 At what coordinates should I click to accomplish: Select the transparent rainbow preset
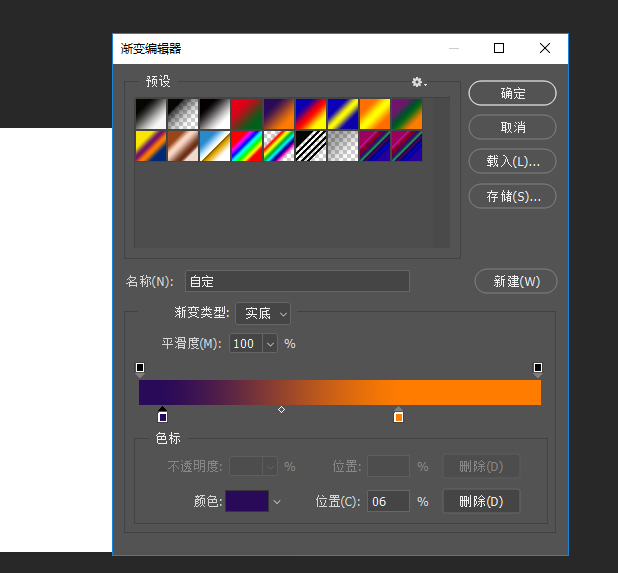[279, 146]
